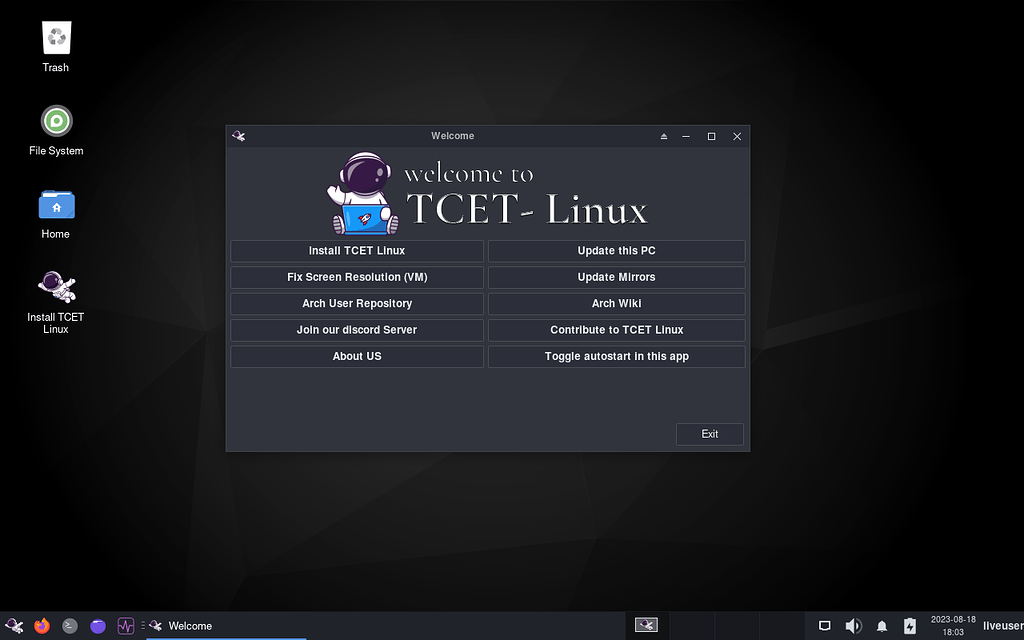The height and width of the screenshot is (640, 1024).
Task: Open the notifications bell in the system tray
Action: tap(881, 625)
